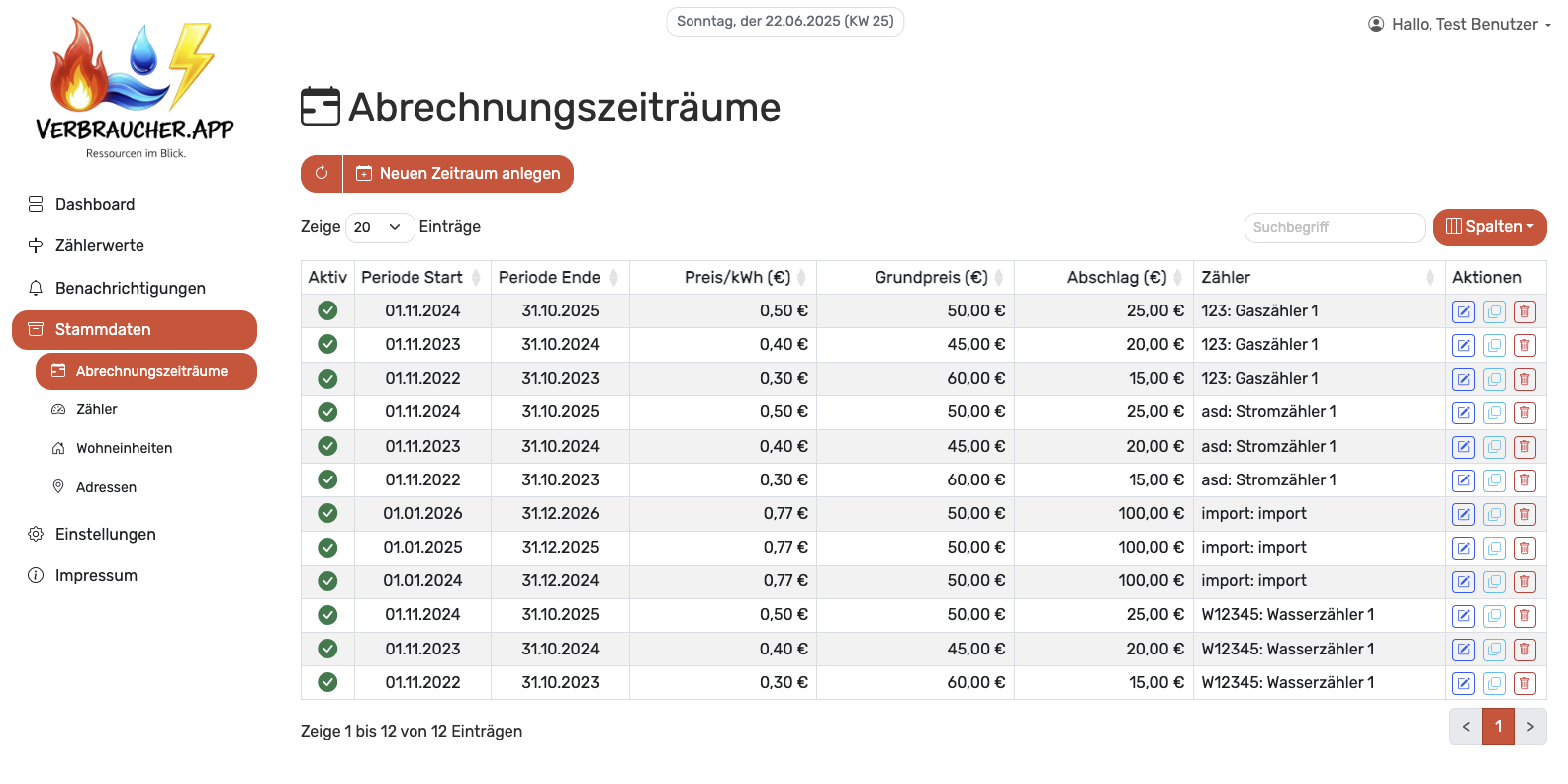Click active checkmark in first row
Viewport: 1568px width, 784px height.
pyautogui.click(x=327, y=311)
